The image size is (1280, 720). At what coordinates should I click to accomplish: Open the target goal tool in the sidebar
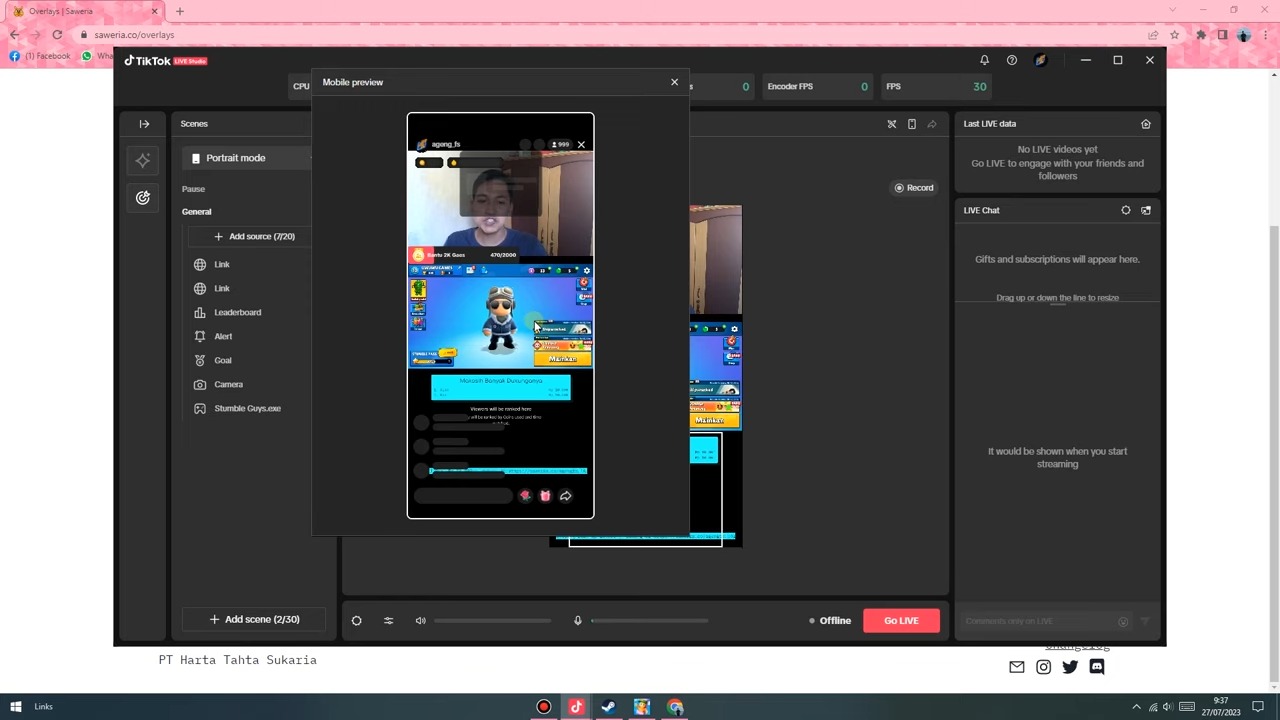coord(143,198)
